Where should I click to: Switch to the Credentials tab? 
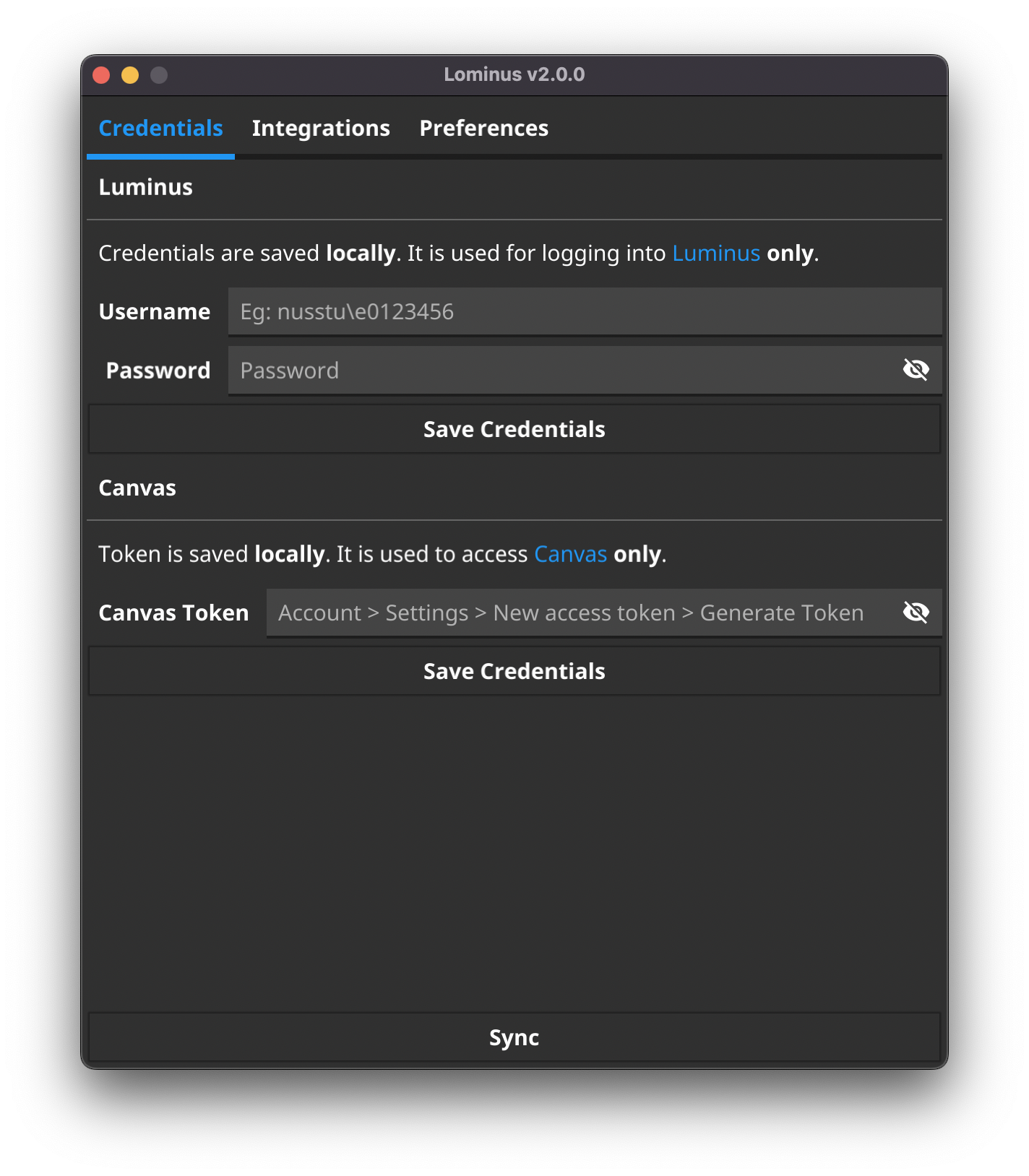pyautogui.click(x=160, y=128)
